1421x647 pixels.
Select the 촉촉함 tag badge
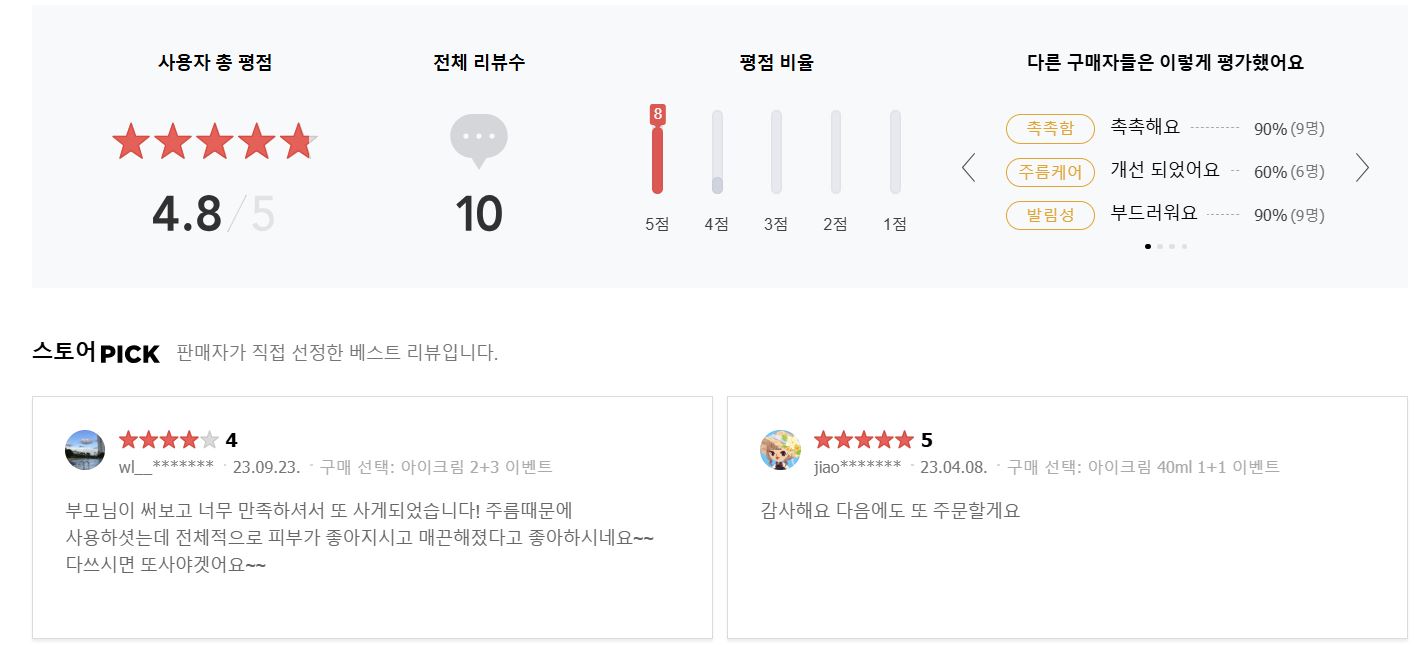coord(1050,128)
